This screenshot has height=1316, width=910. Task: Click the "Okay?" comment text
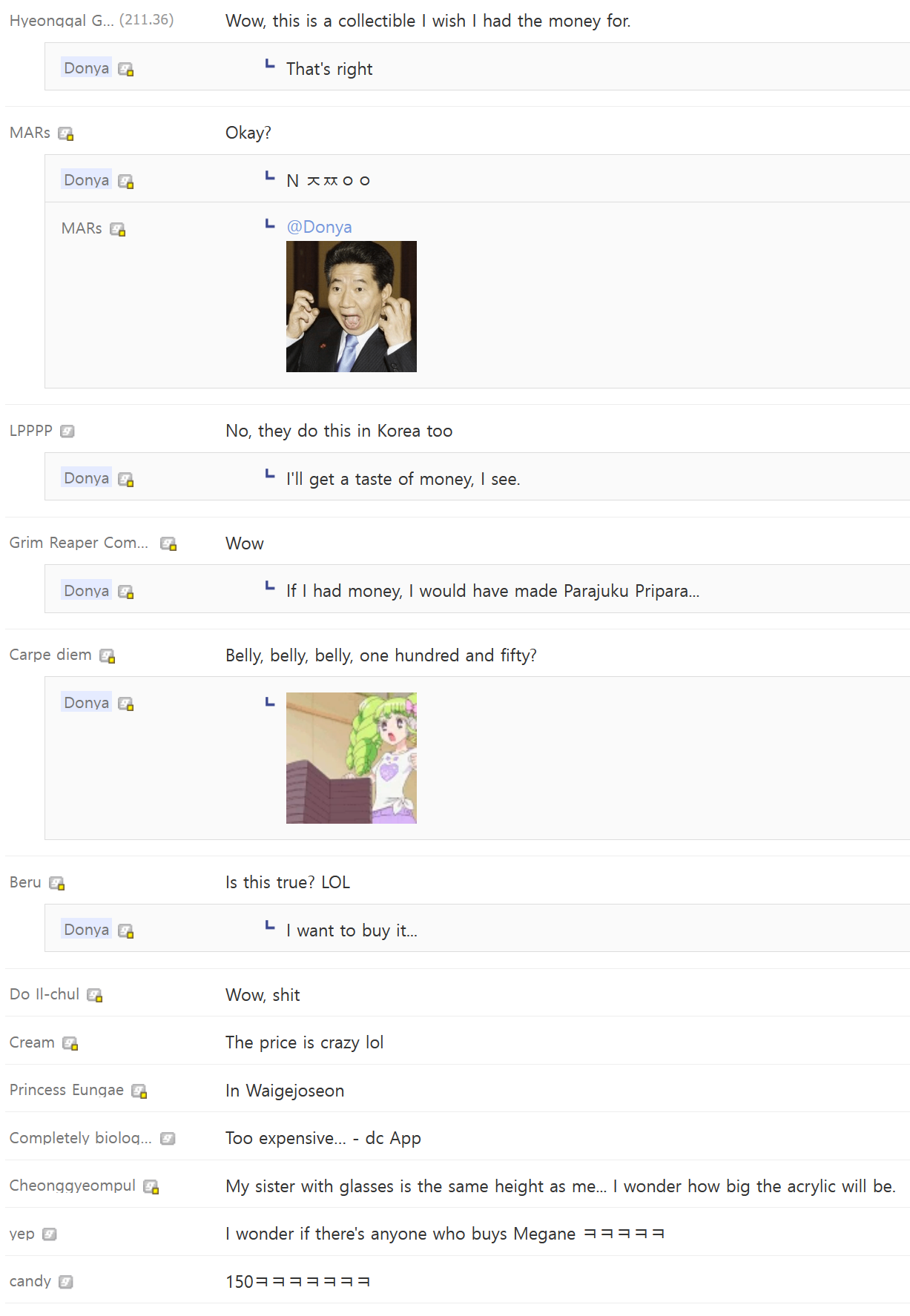(248, 133)
